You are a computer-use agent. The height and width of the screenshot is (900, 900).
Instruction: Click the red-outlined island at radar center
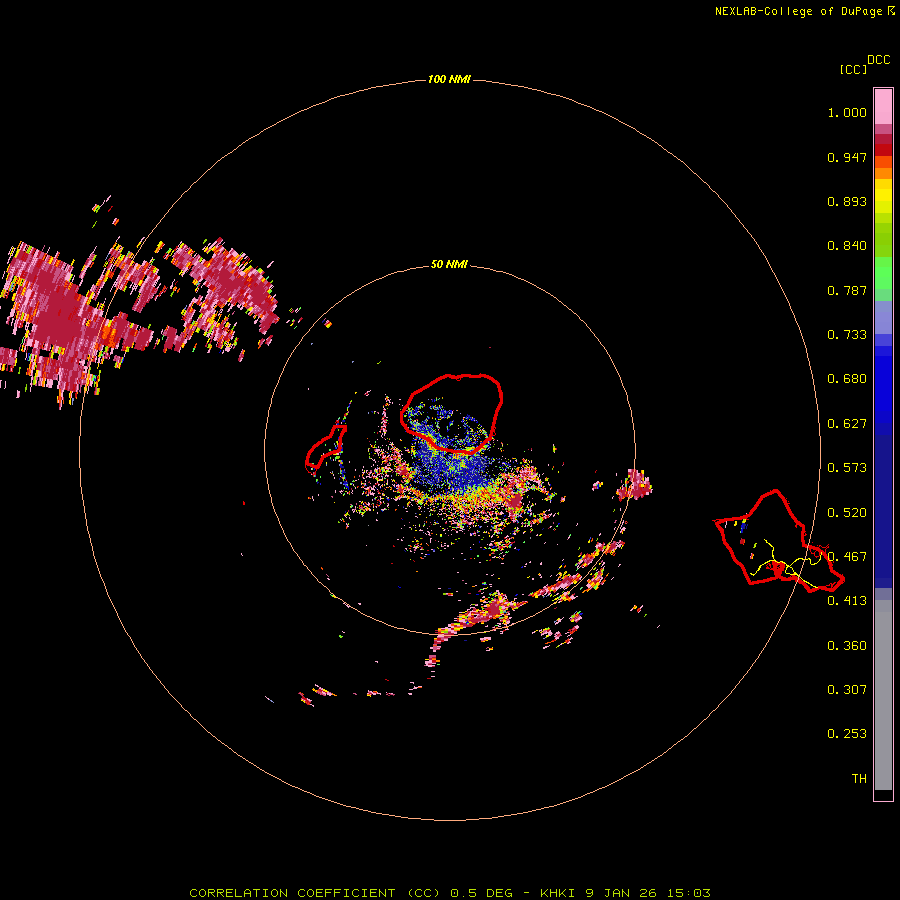(x=452, y=414)
